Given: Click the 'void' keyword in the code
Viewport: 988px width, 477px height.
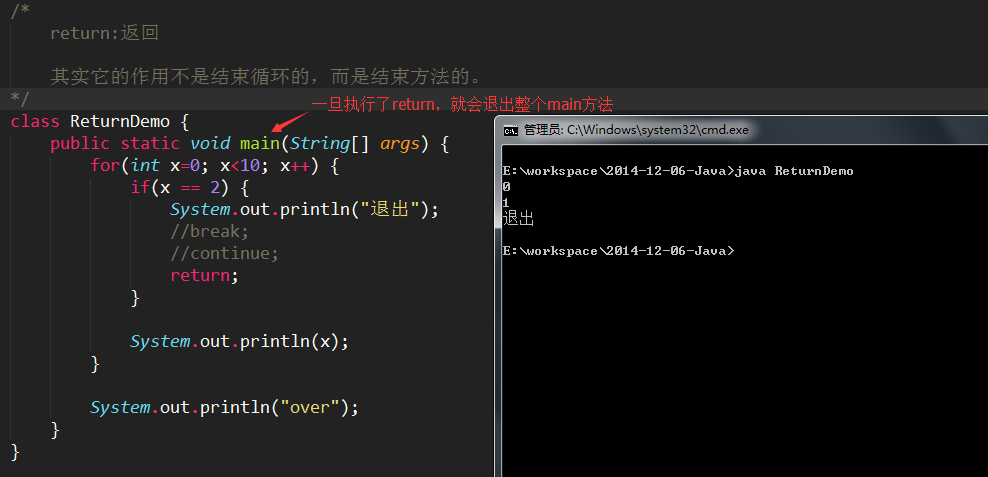Looking at the screenshot, I should point(210,144).
